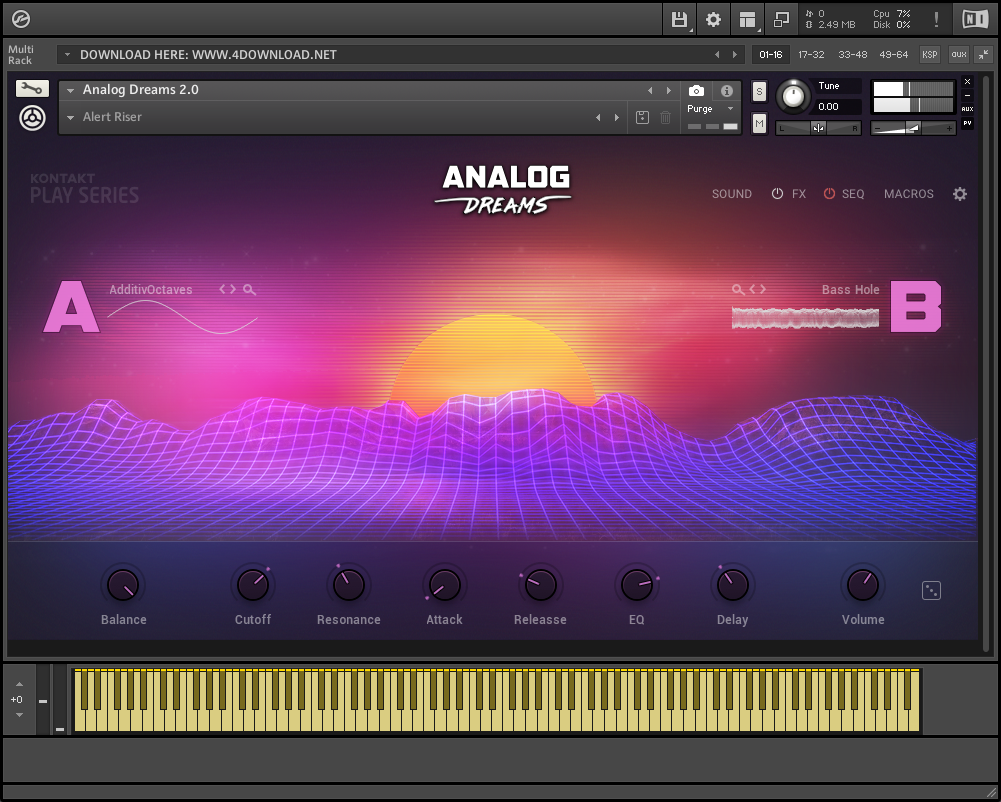This screenshot has height=802, width=1001.
Task: Switch to rack page 01-16
Action: click(771, 54)
